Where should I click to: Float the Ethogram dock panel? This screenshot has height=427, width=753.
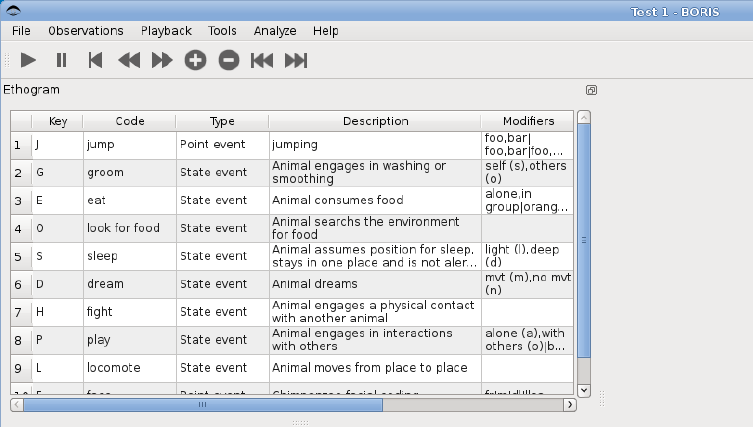pos(591,90)
